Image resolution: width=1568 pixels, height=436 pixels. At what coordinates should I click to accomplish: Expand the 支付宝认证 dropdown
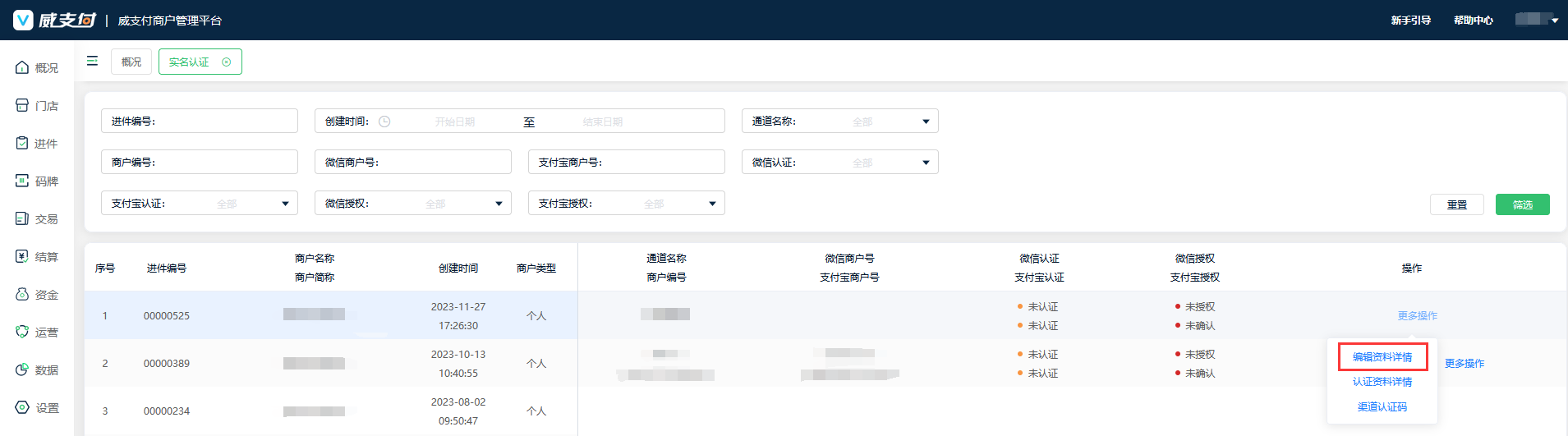[x=285, y=204]
